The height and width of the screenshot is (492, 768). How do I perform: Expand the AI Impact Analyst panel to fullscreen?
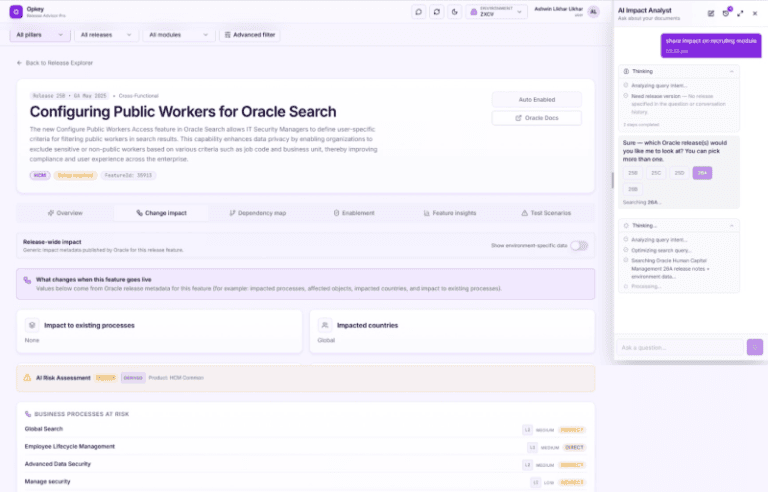coord(740,13)
